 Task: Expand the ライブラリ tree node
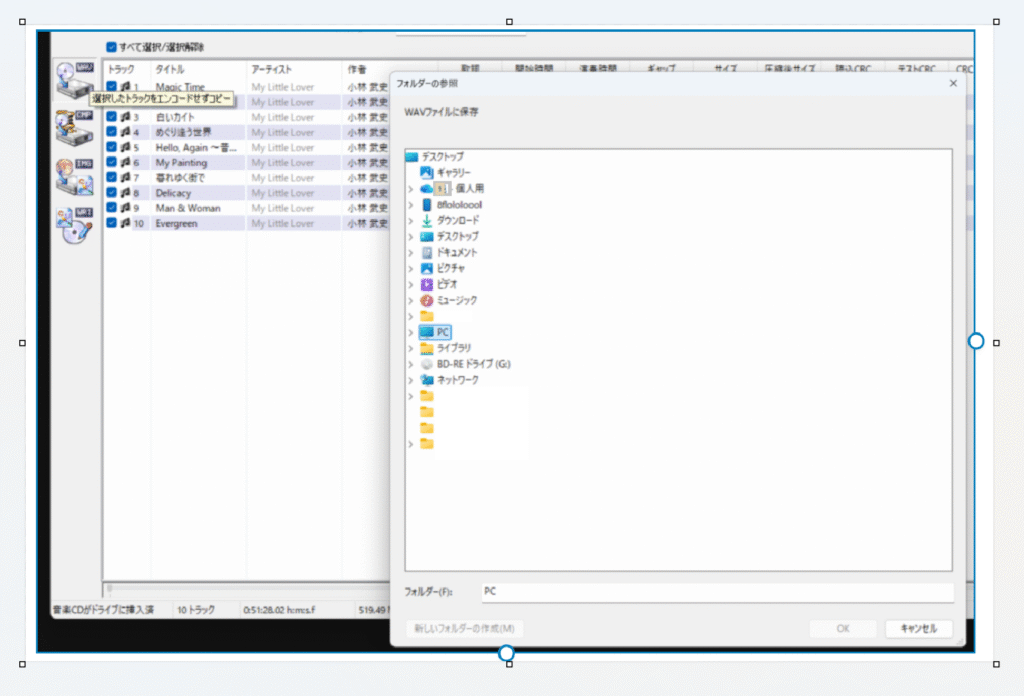(x=410, y=348)
